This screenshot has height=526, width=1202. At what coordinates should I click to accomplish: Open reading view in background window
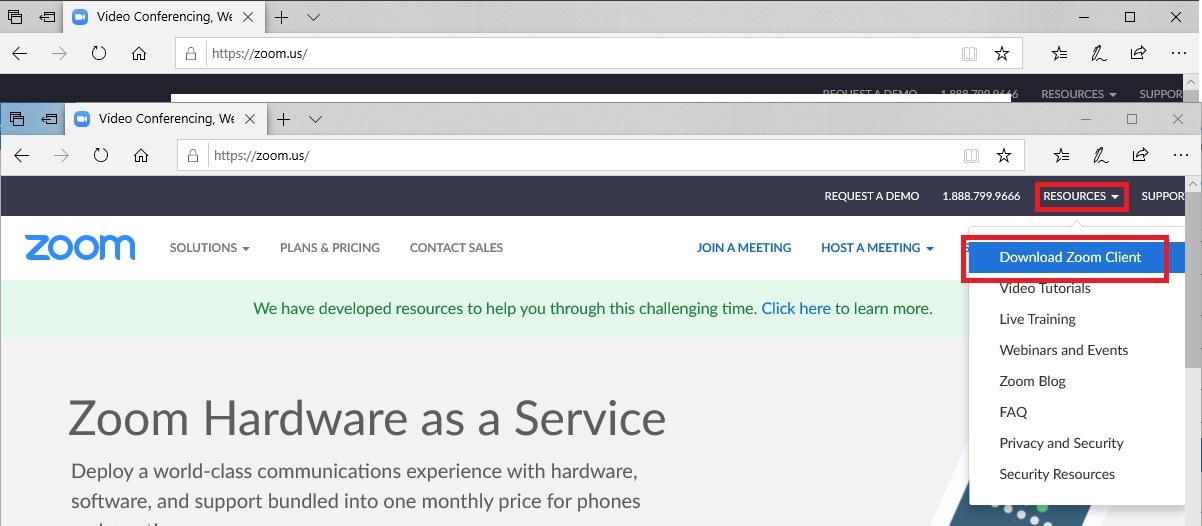[969, 53]
